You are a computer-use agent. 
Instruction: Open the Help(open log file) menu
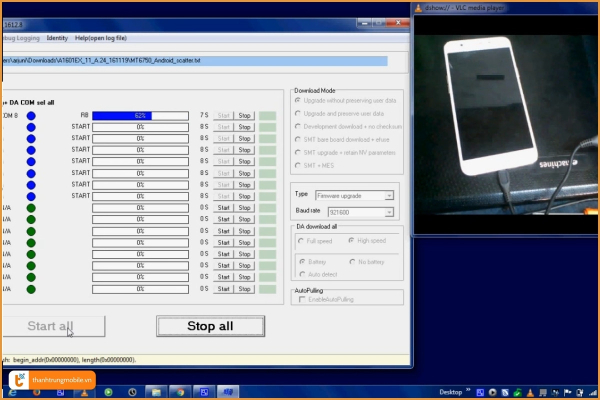pyautogui.click(x=100, y=38)
